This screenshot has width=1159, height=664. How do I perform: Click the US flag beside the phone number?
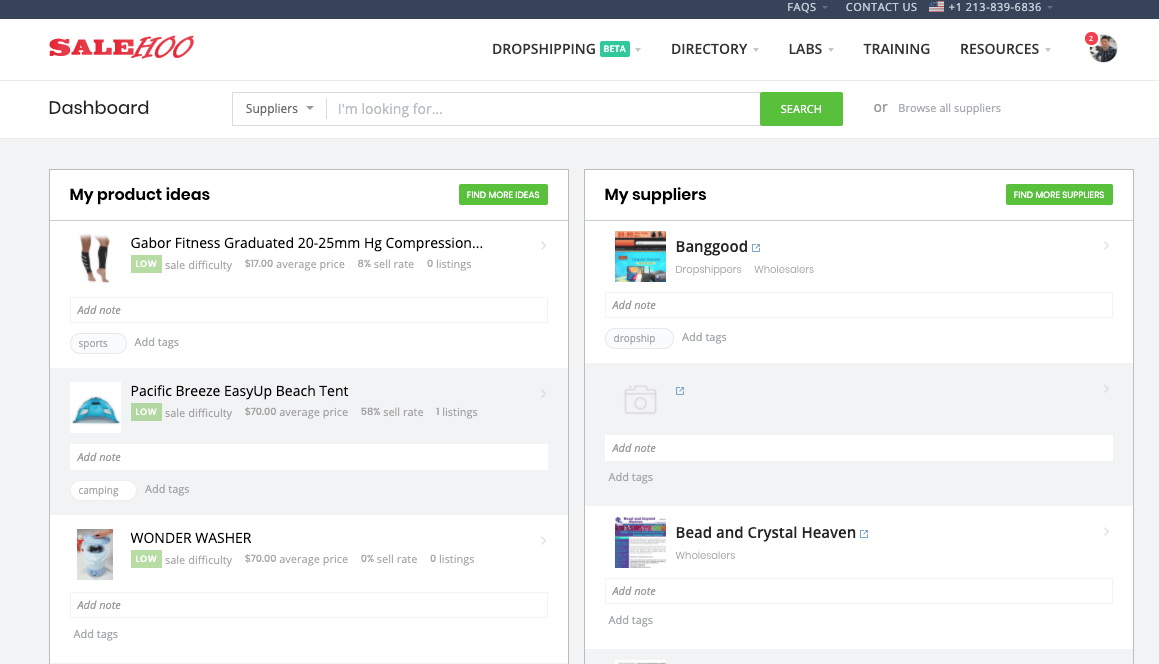[936, 7]
